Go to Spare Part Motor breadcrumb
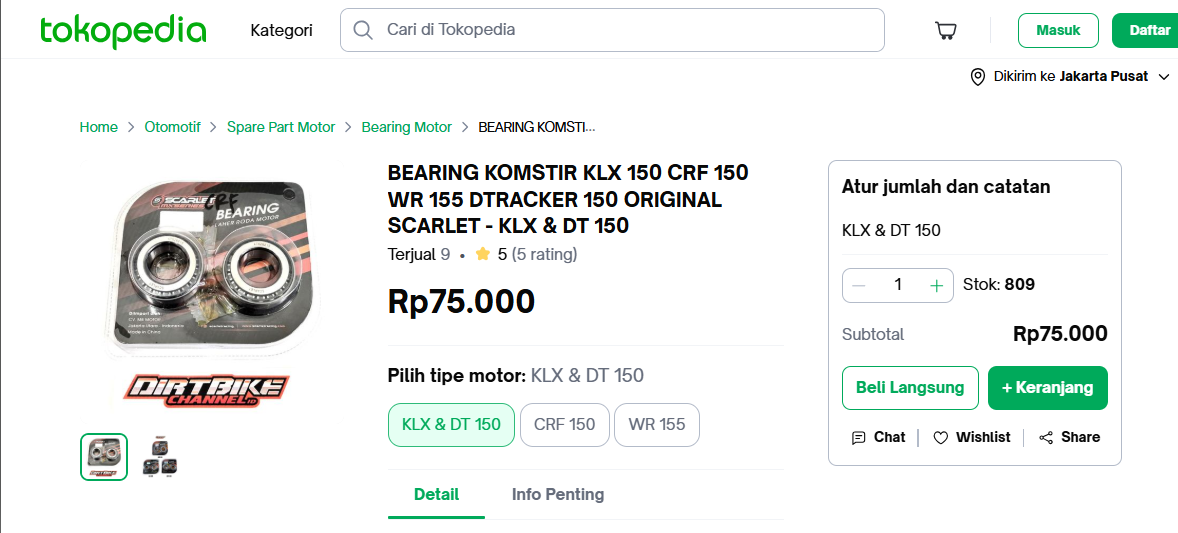Viewport: 1178px width, 533px height. [281, 127]
